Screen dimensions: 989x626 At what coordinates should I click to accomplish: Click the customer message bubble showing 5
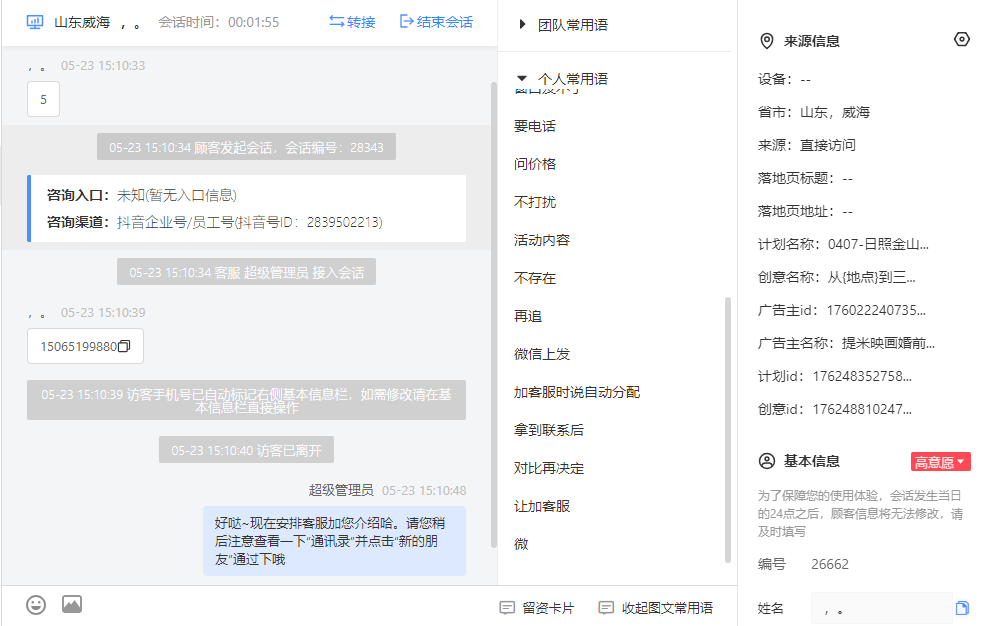tap(44, 99)
